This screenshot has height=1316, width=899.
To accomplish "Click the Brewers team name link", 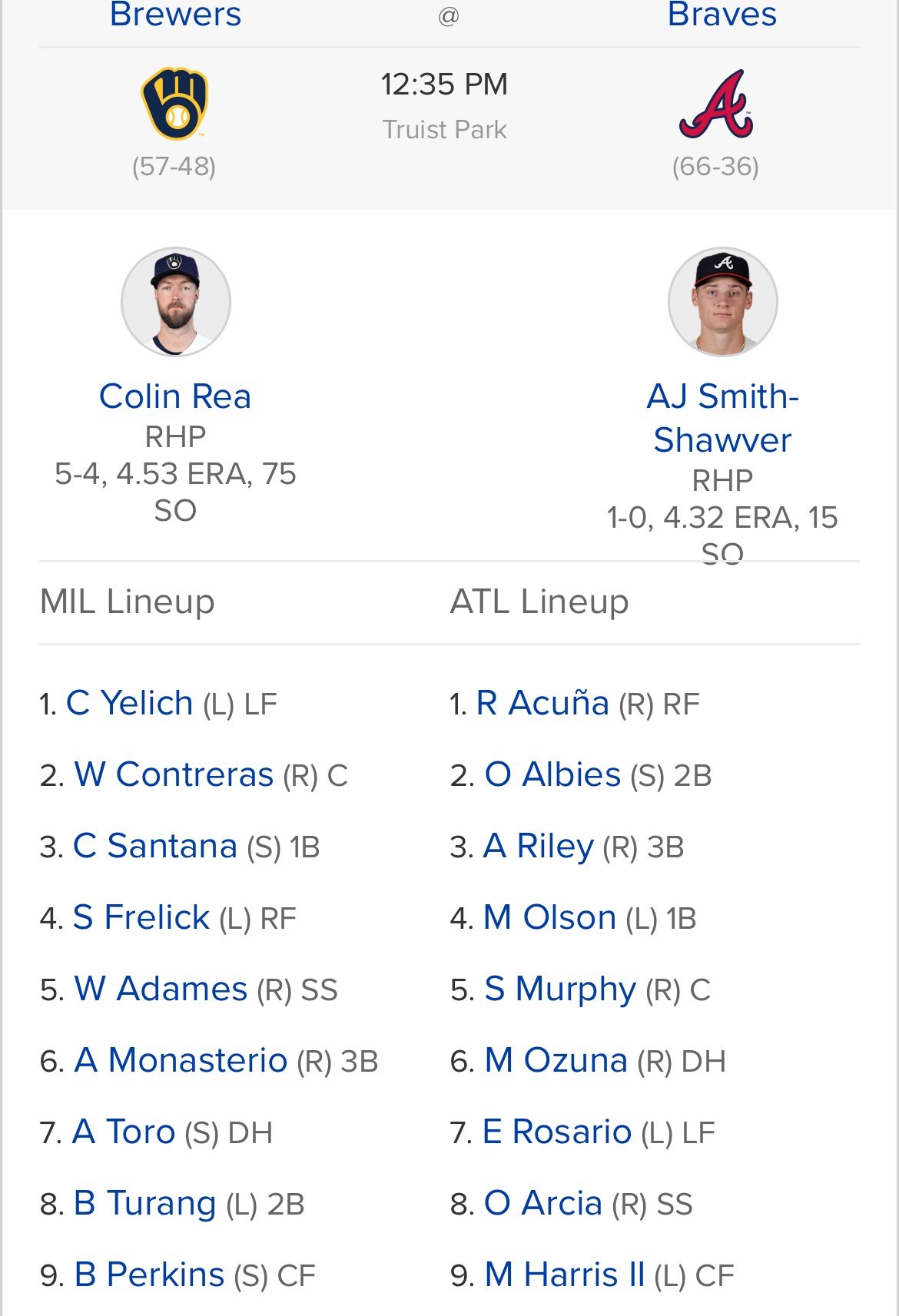I will coord(175,14).
